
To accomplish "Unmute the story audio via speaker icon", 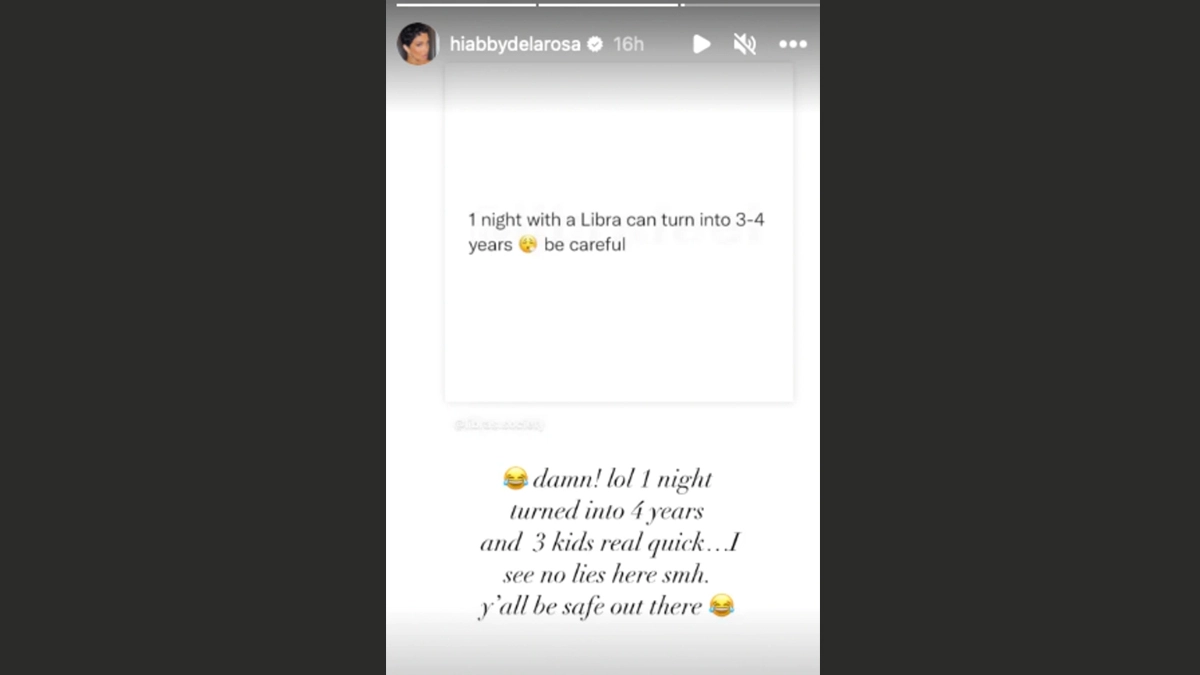I will 745,44.
